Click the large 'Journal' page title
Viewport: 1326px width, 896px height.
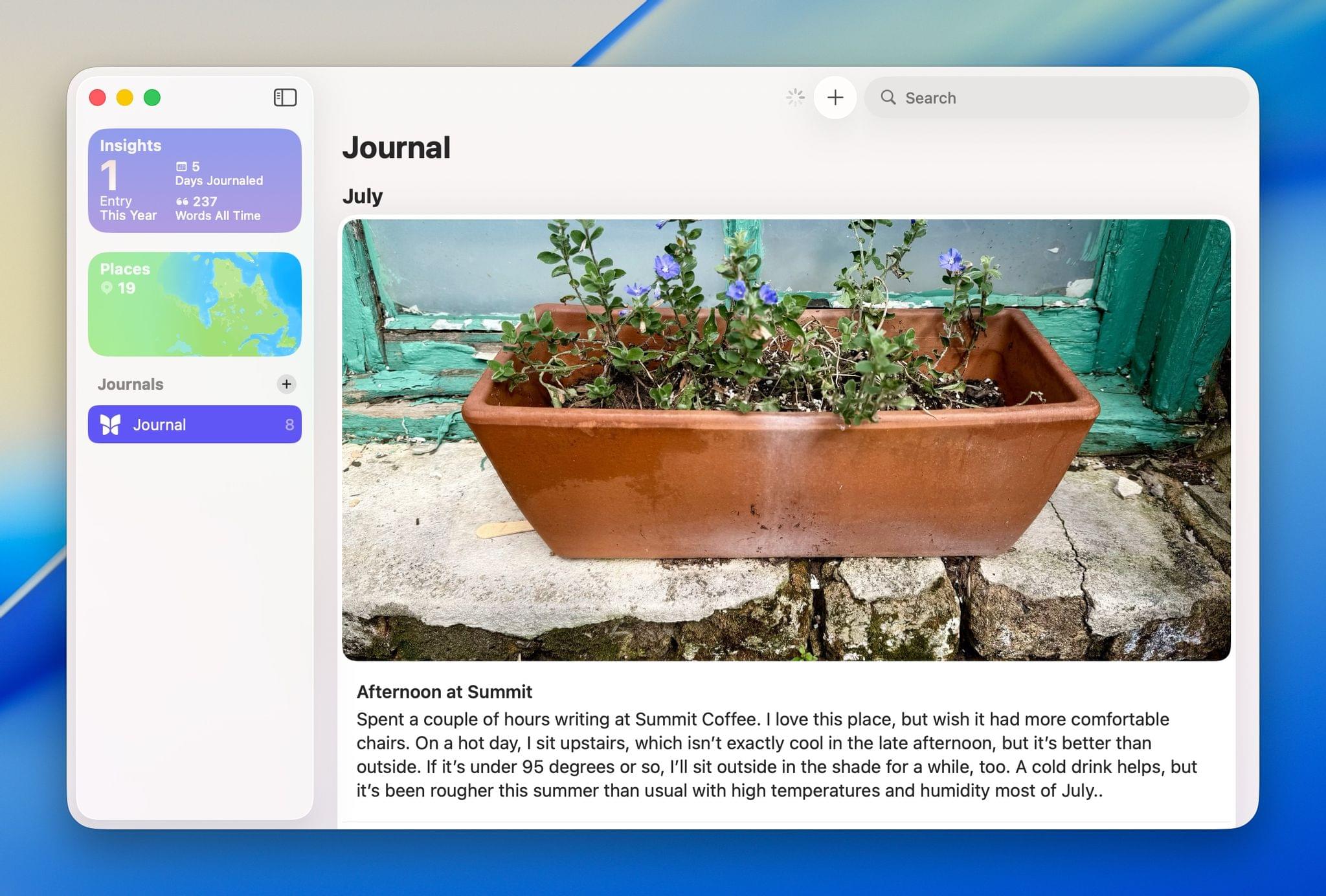(x=396, y=148)
